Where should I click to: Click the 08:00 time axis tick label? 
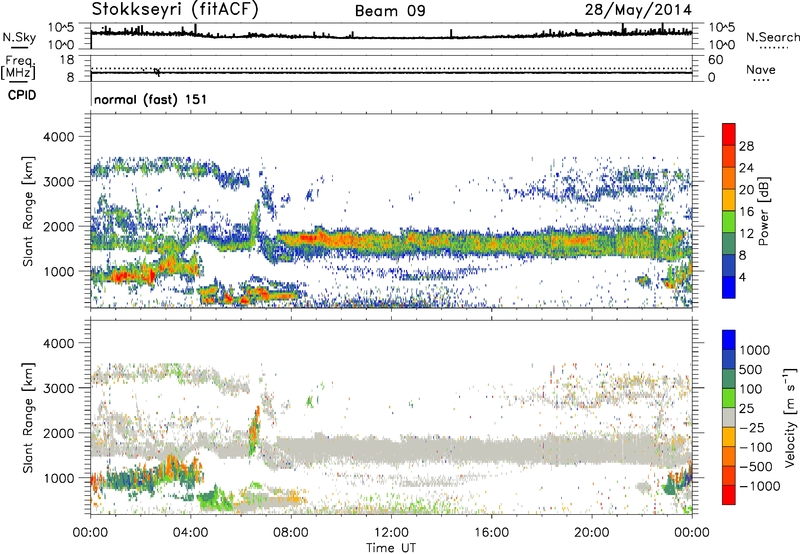coord(291,533)
